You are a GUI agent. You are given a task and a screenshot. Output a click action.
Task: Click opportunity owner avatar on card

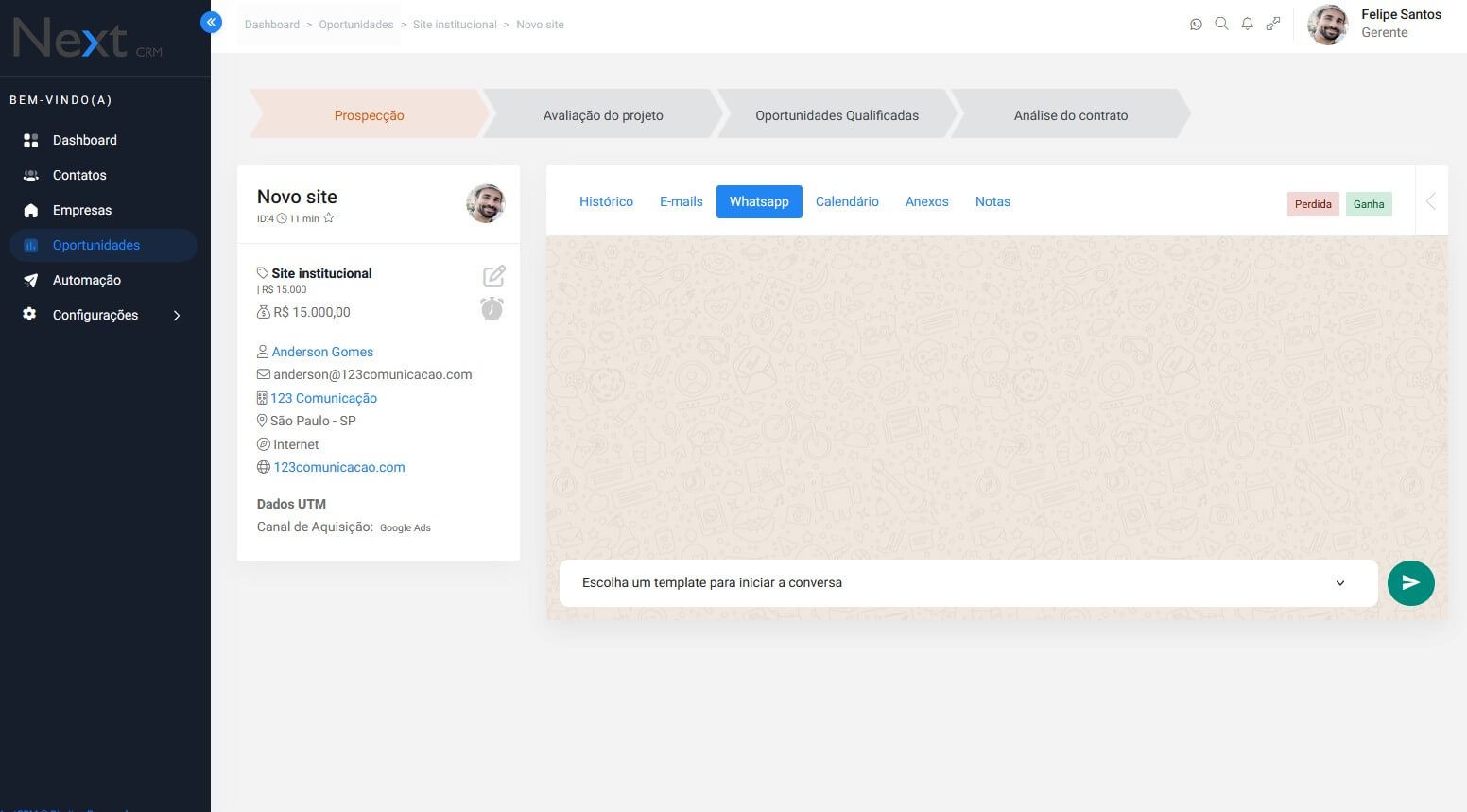point(486,203)
